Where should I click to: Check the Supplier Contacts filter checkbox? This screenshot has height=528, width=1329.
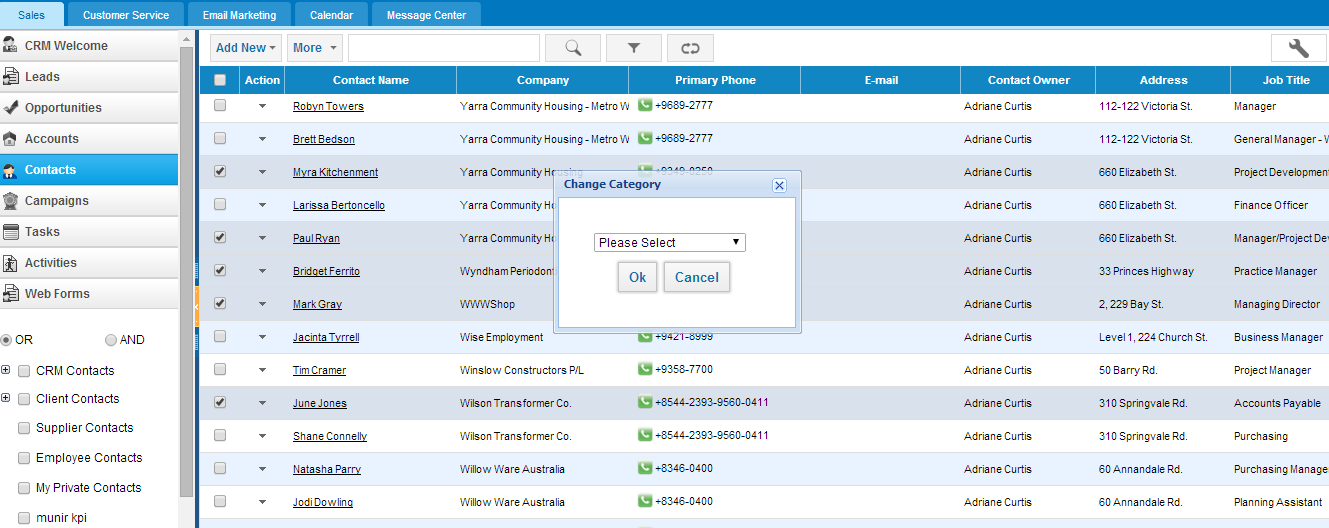click(24, 428)
